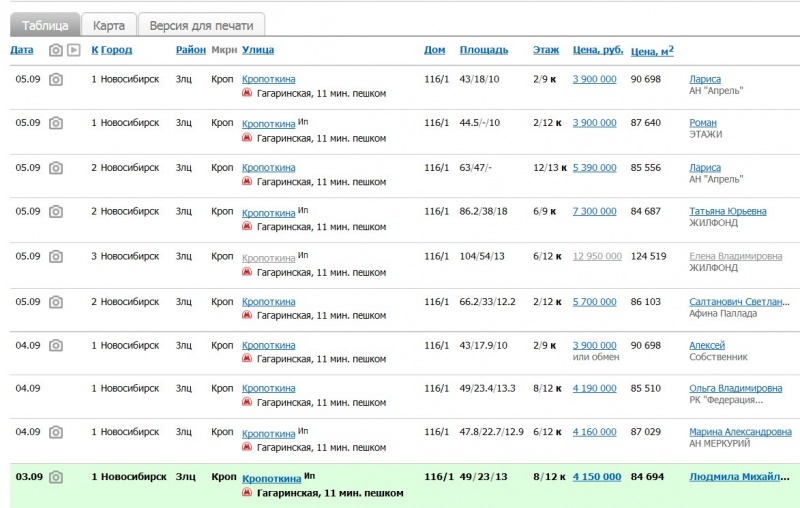Sort listings by Цена, руб. header

tap(598, 50)
